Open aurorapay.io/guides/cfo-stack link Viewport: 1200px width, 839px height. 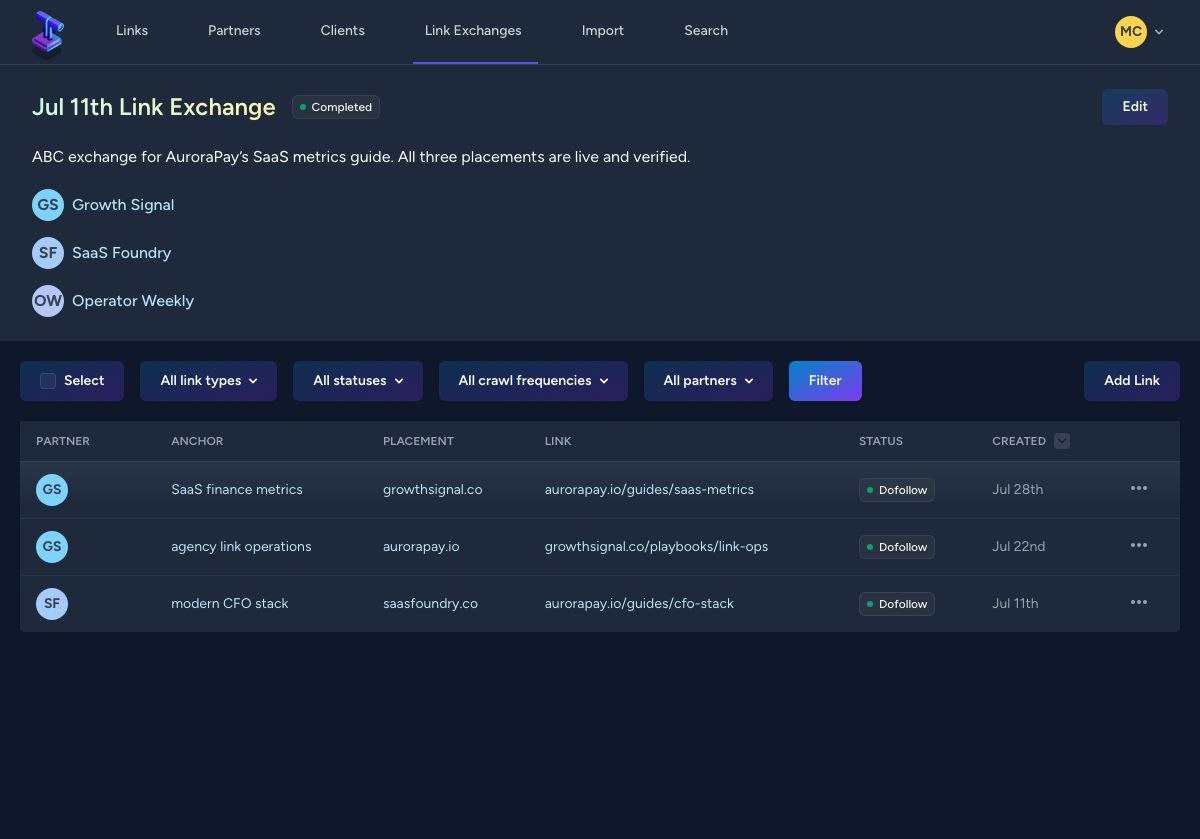639,604
